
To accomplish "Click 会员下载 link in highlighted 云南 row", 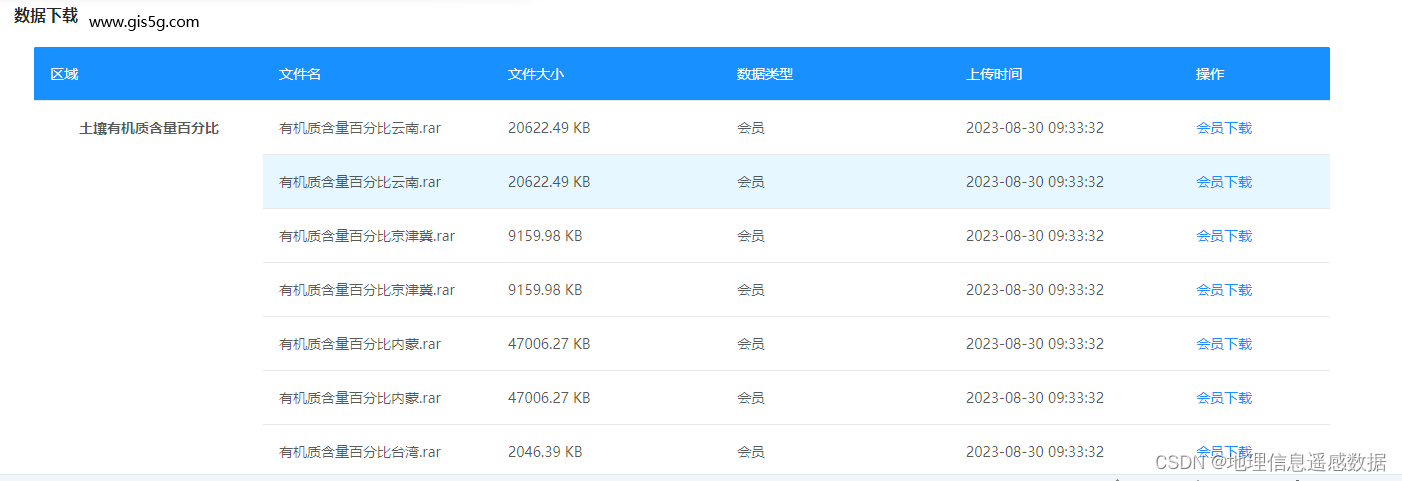I will click(x=1224, y=182).
